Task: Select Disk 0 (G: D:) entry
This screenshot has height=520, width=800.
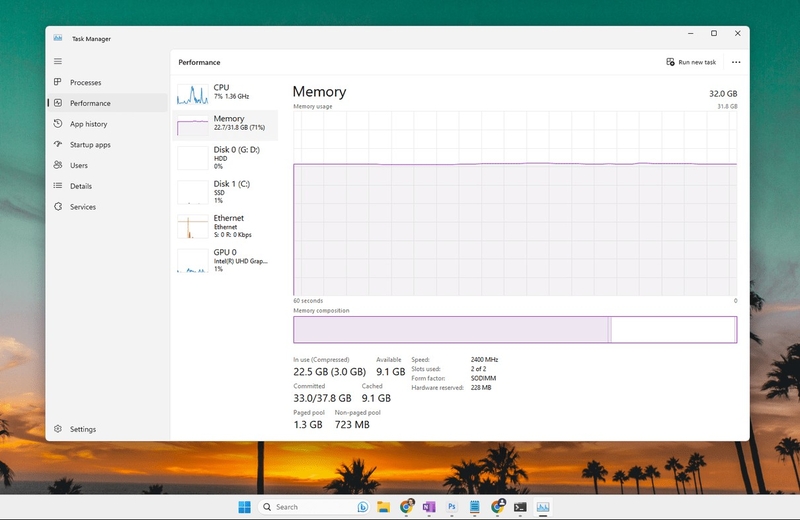Action: click(225, 158)
